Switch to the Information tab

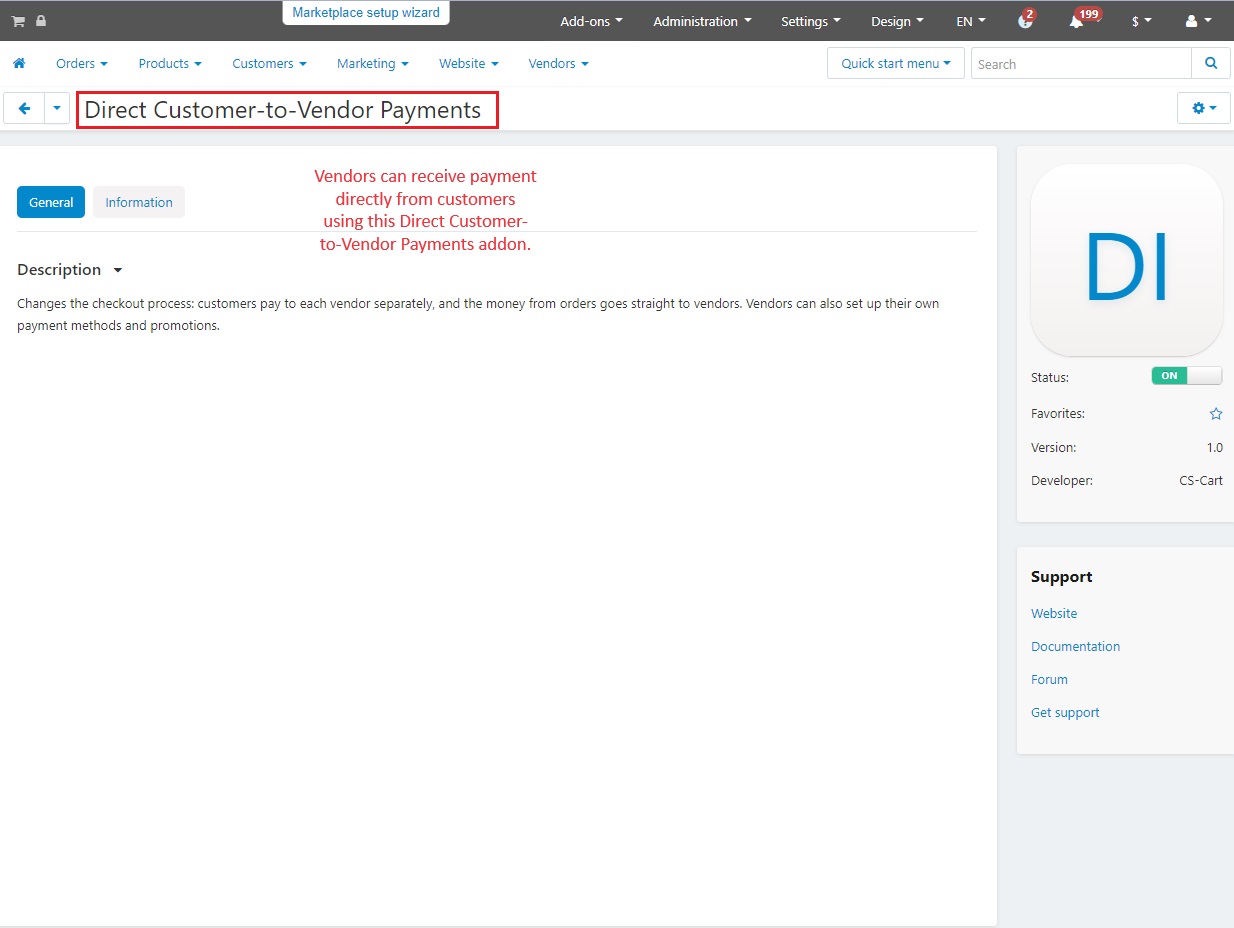point(139,202)
